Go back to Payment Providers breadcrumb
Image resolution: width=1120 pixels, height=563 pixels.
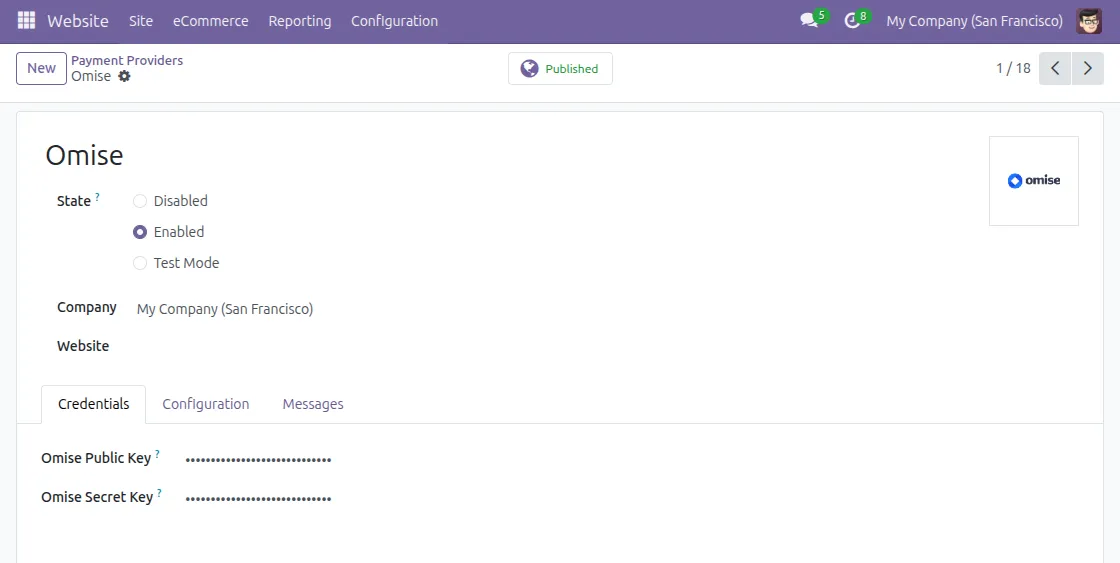point(127,61)
